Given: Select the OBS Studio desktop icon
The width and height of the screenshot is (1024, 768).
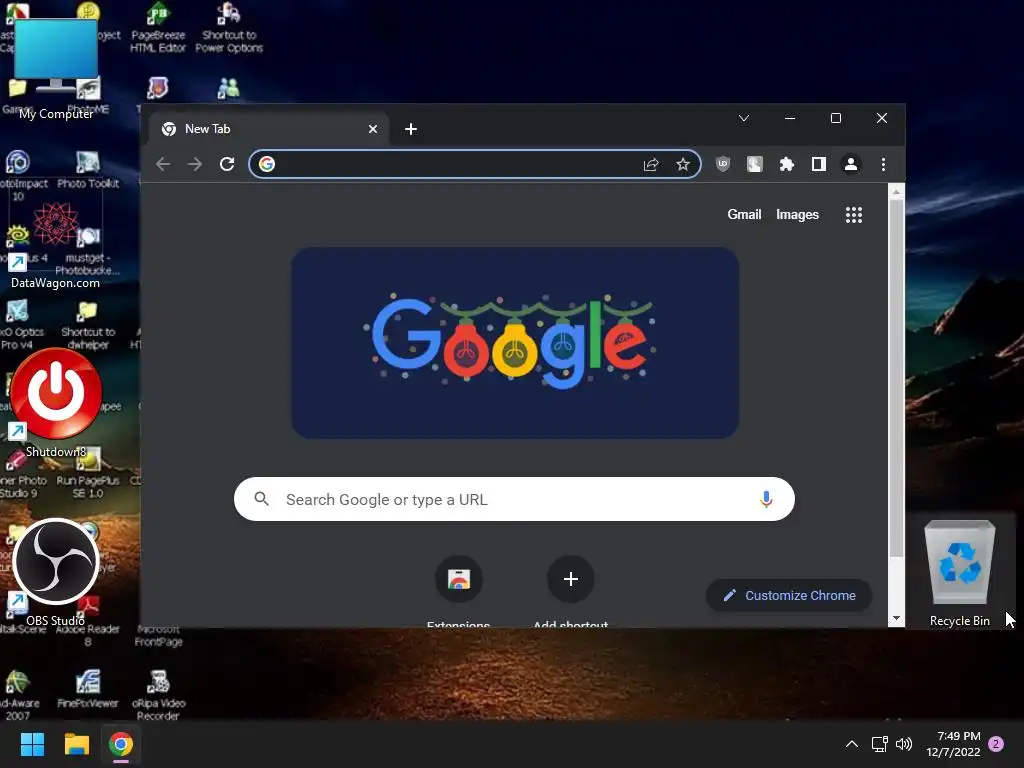Looking at the screenshot, I should (x=56, y=573).
